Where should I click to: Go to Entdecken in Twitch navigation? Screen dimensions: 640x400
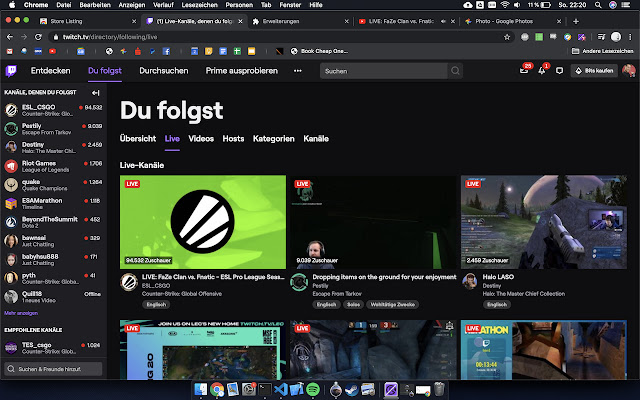tap(51, 71)
